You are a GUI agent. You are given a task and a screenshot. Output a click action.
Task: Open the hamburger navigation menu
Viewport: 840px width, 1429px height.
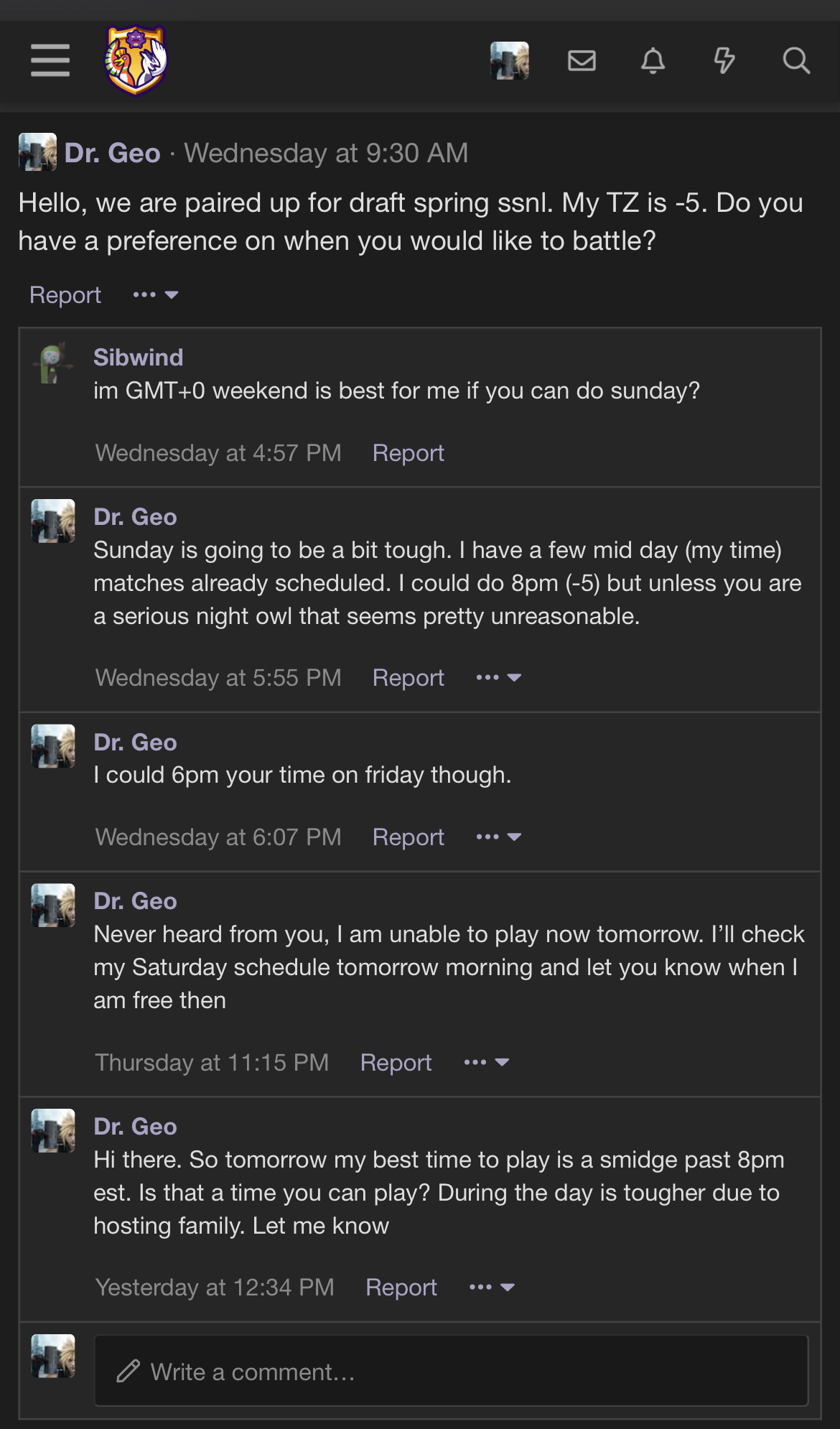[50, 60]
